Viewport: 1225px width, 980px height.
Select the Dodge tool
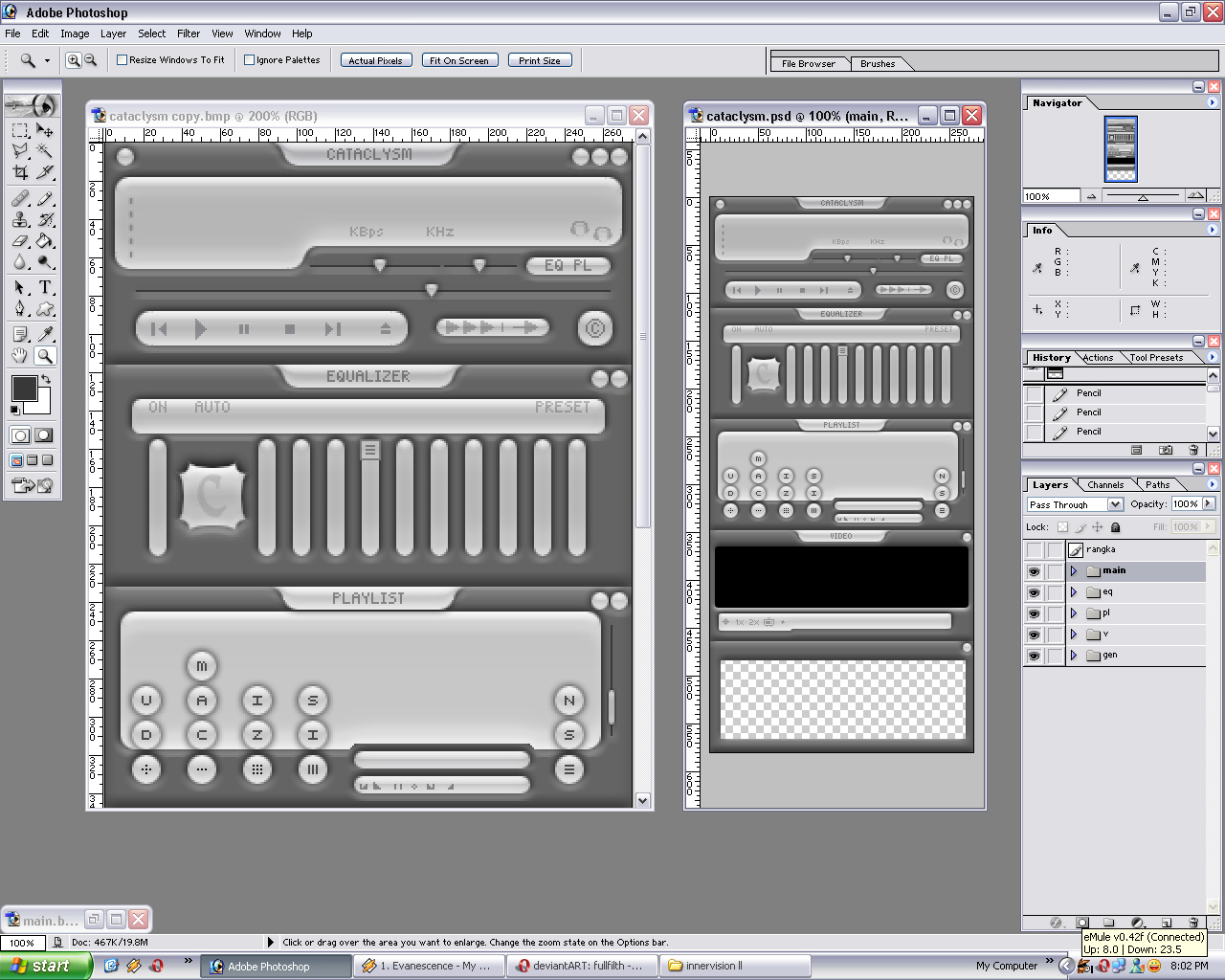[44, 261]
